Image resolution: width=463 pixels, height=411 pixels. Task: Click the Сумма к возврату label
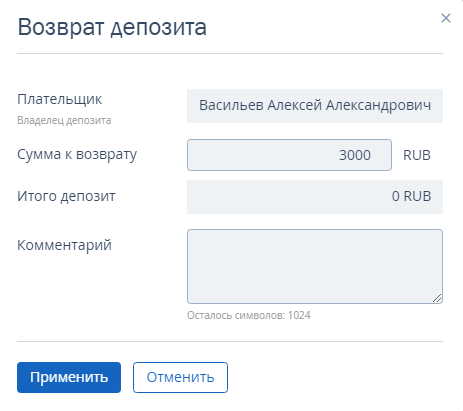coord(77,155)
